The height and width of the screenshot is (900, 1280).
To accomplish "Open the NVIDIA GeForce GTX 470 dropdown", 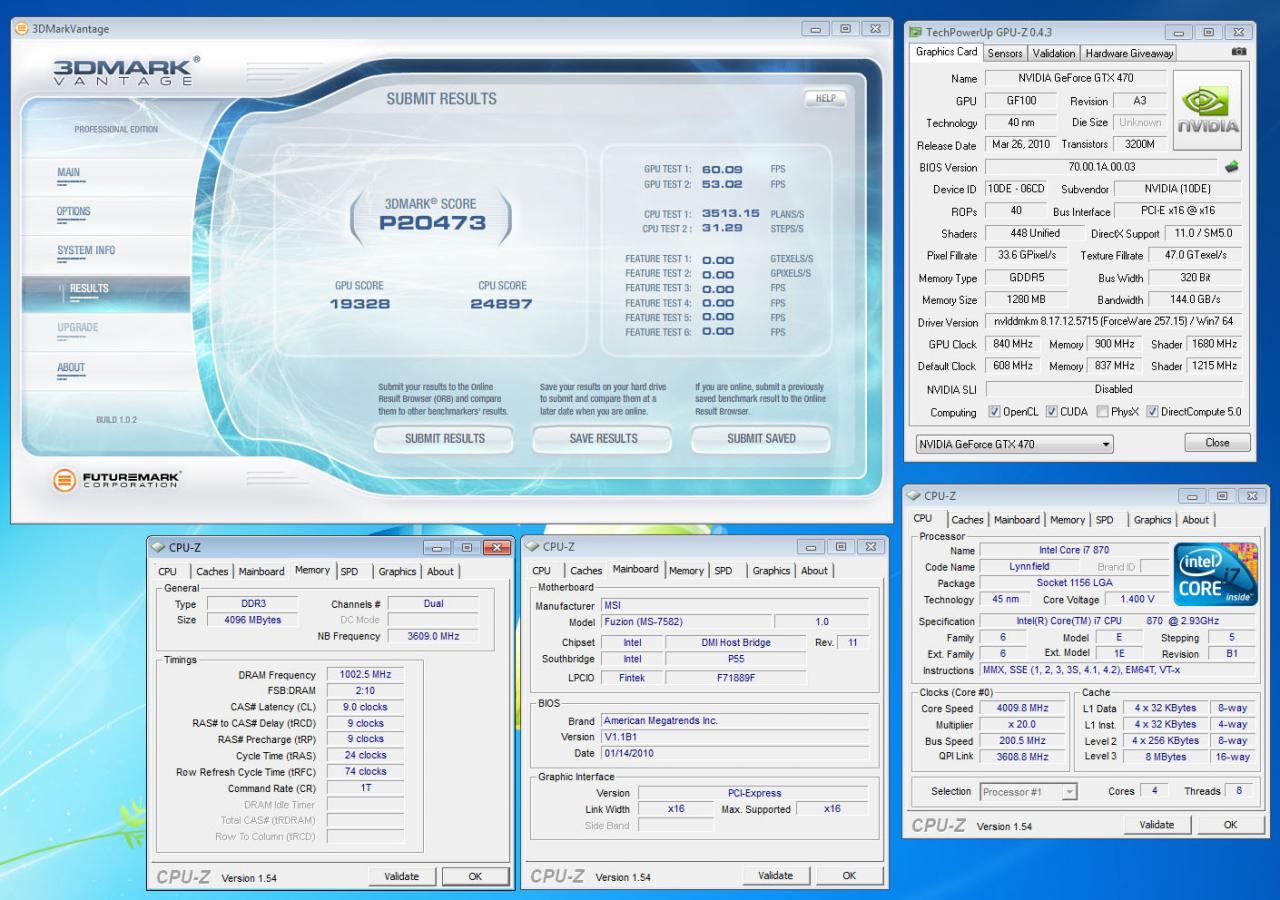I will tap(1014, 444).
